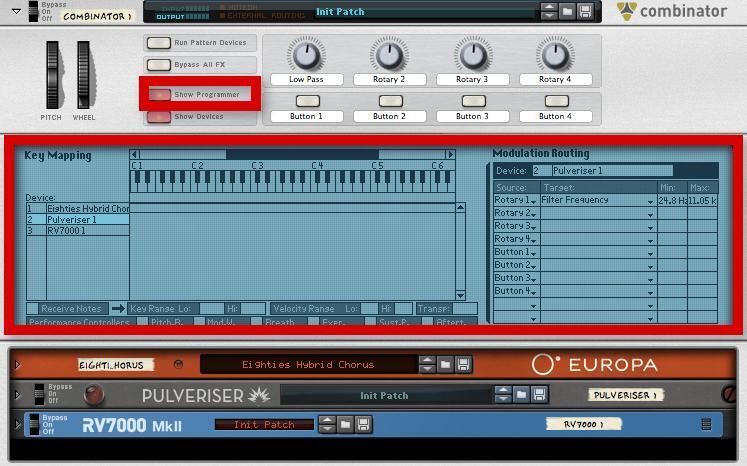The image size is (747, 466).
Task: Save RV7000 patch with disk icon
Action: click(x=363, y=425)
